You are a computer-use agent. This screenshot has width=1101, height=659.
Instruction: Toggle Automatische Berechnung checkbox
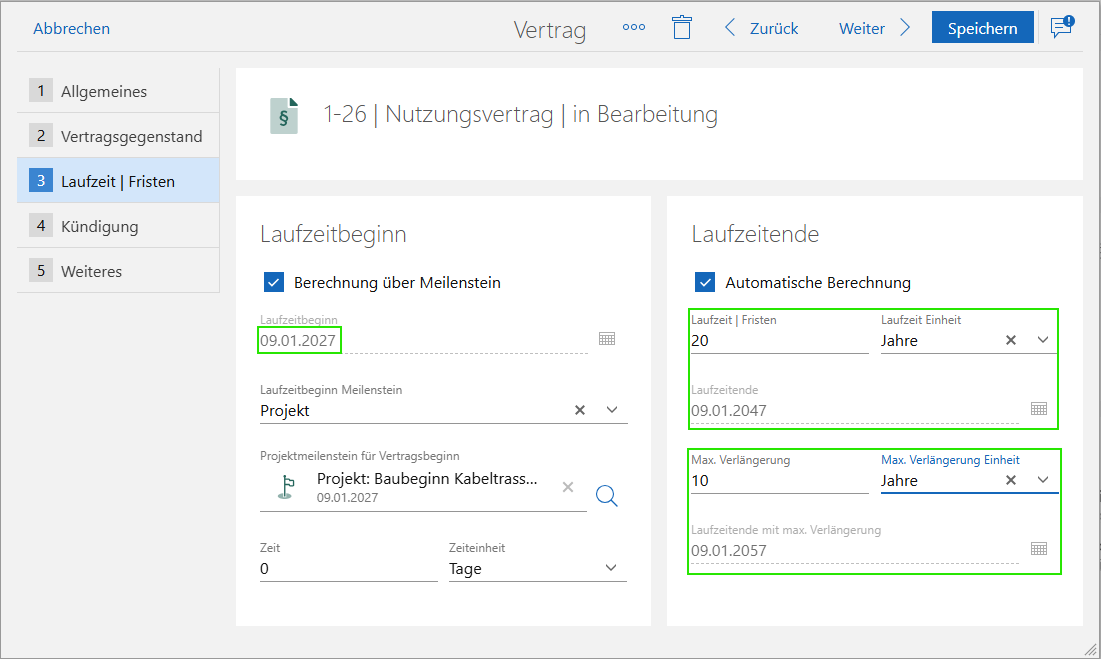pyautogui.click(x=705, y=282)
